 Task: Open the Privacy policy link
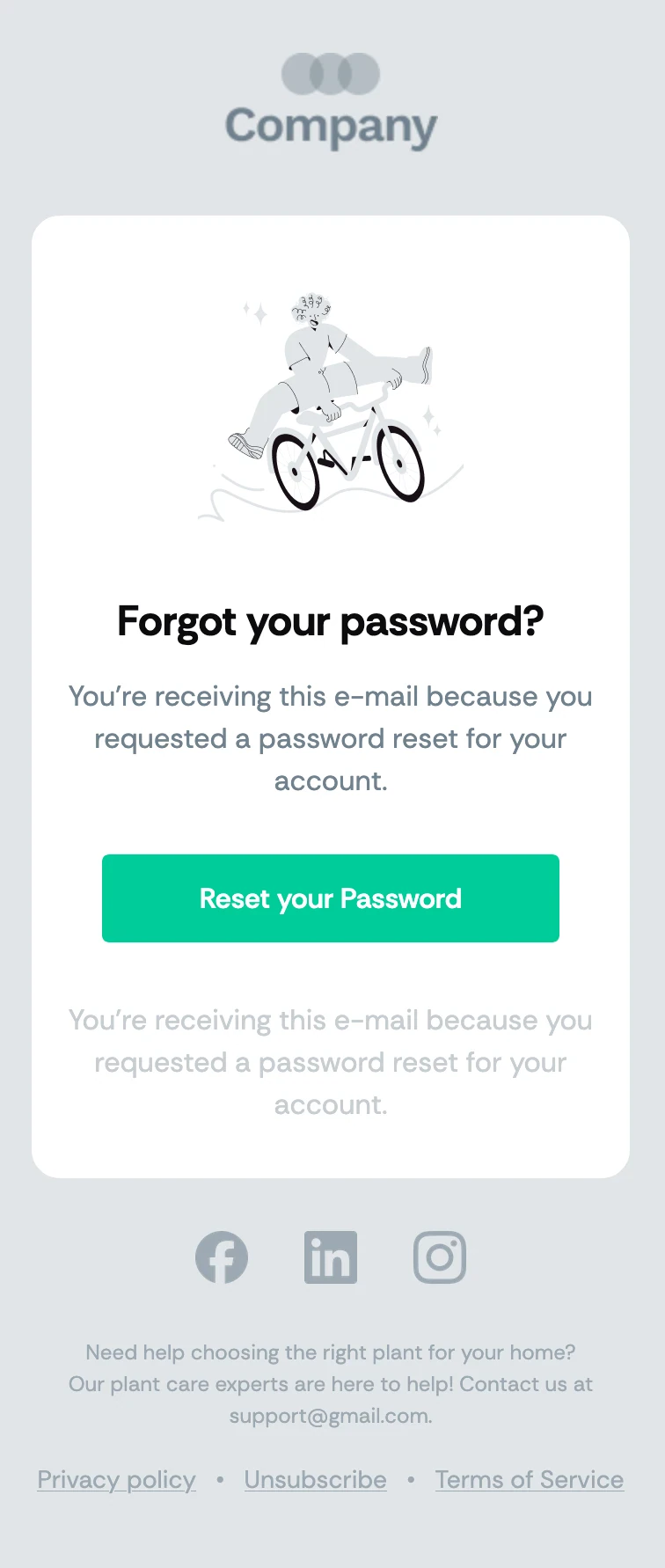click(116, 1480)
